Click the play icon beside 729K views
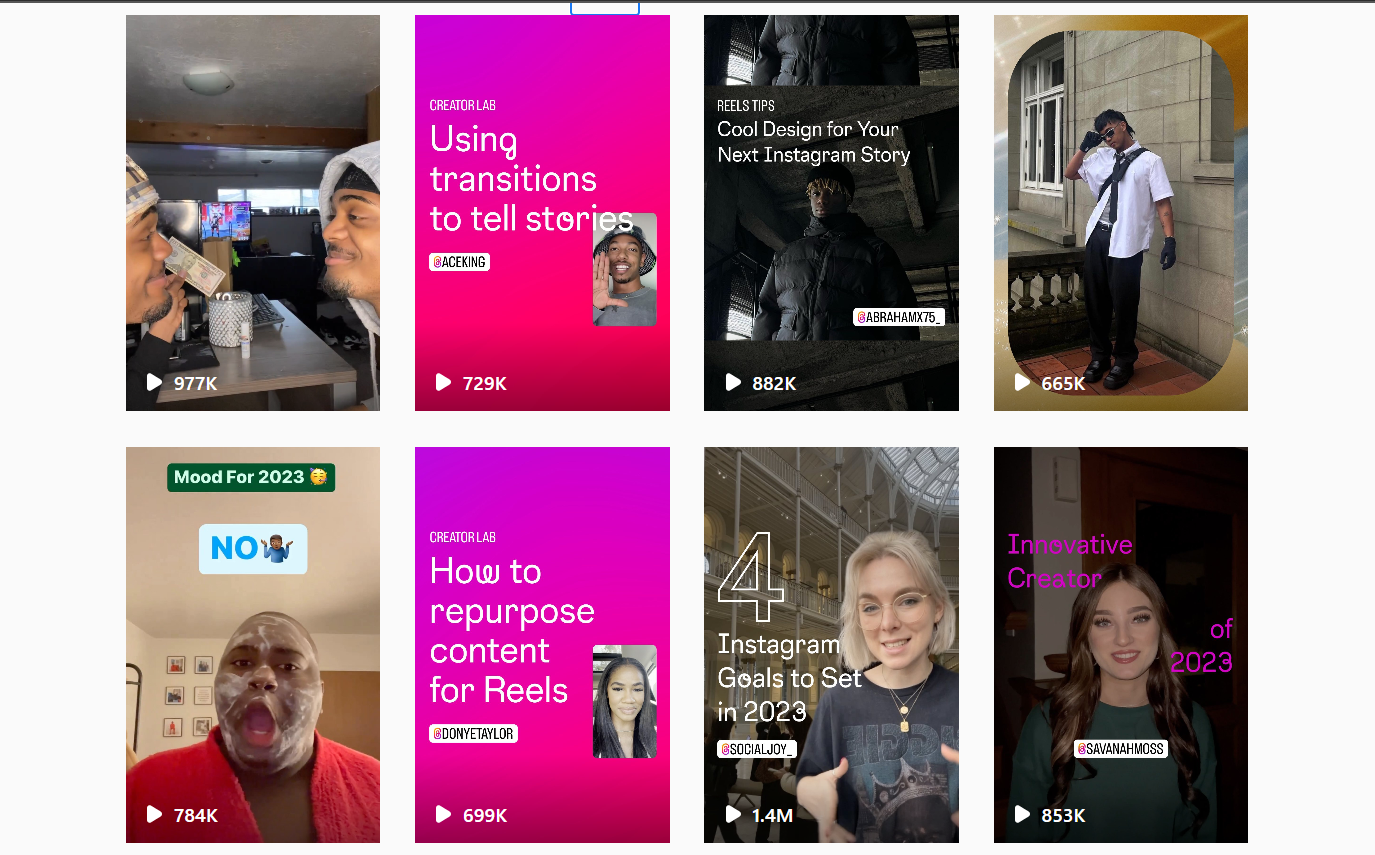The width and height of the screenshot is (1375, 855). [x=443, y=382]
